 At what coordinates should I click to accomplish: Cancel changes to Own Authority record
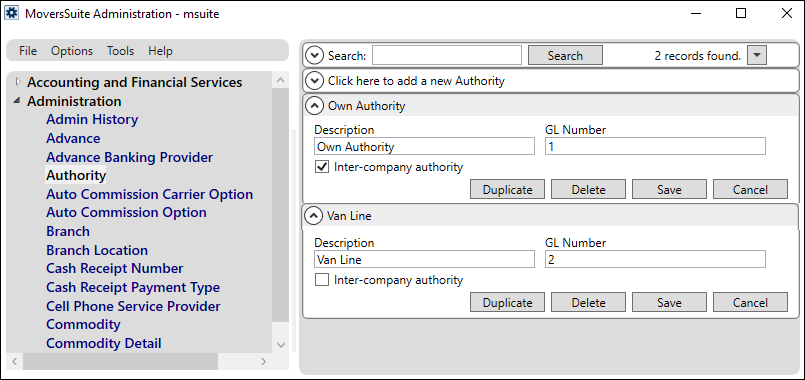(750, 189)
